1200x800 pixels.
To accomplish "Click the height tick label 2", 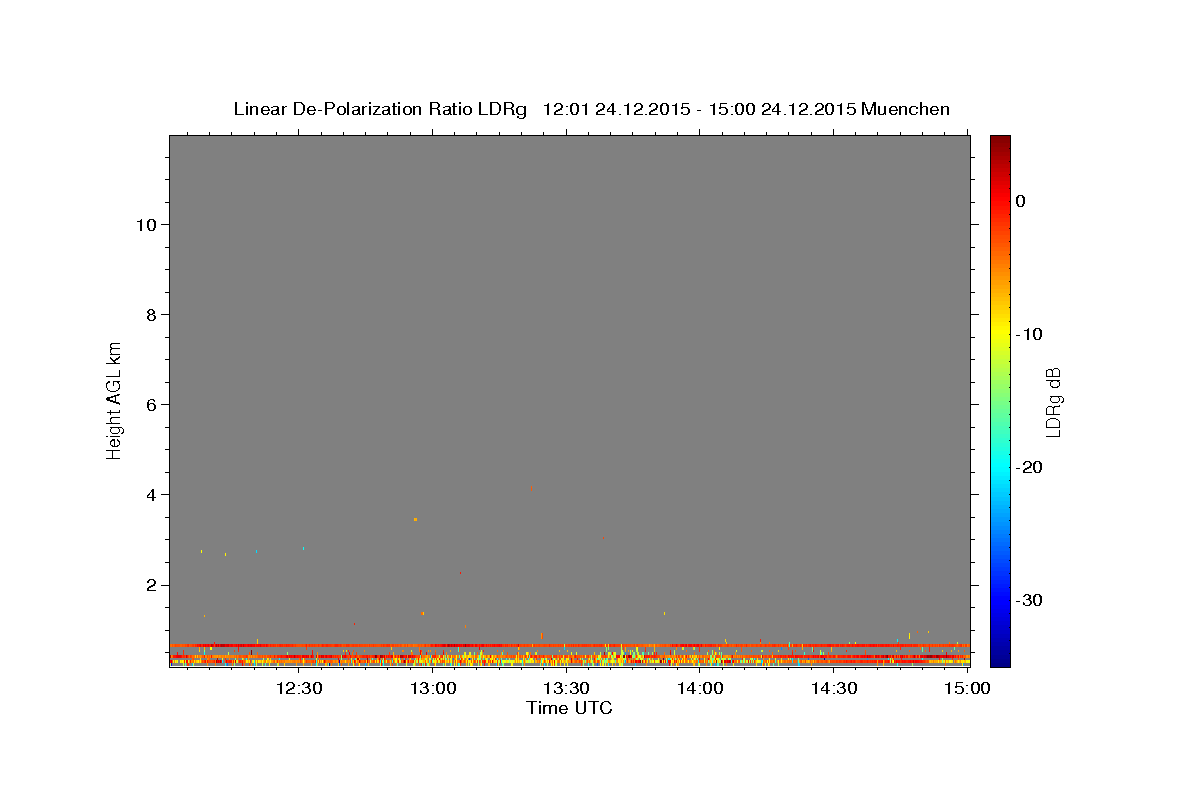I will coord(151,585).
